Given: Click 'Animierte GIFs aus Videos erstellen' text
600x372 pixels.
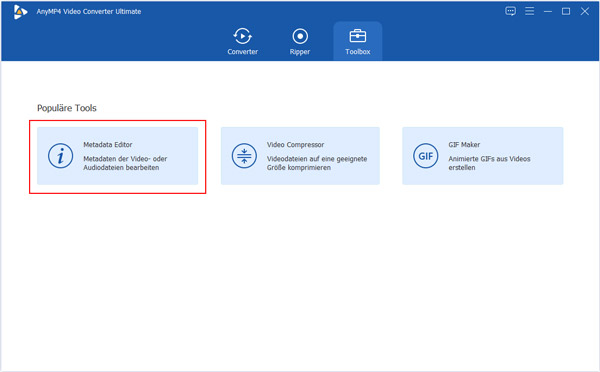Looking at the screenshot, I should click(489, 163).
